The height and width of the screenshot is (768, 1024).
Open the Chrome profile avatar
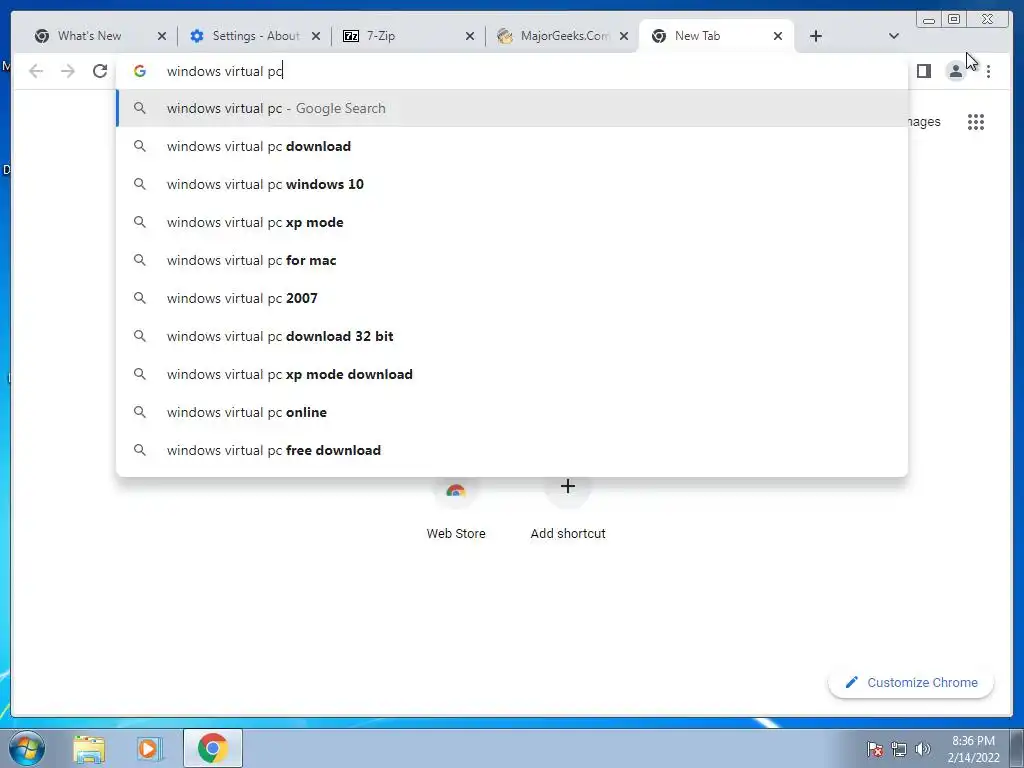pos(955,71)
